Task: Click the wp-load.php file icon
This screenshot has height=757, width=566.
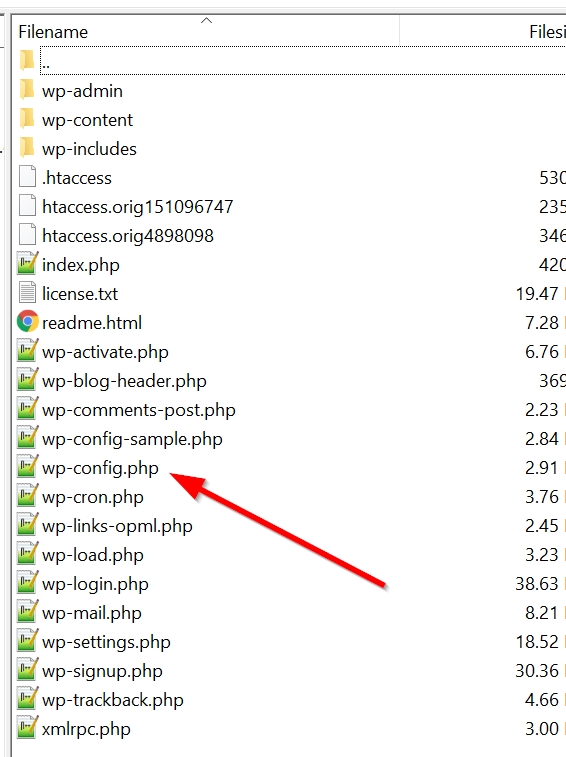Action: (x=27, y=553)
